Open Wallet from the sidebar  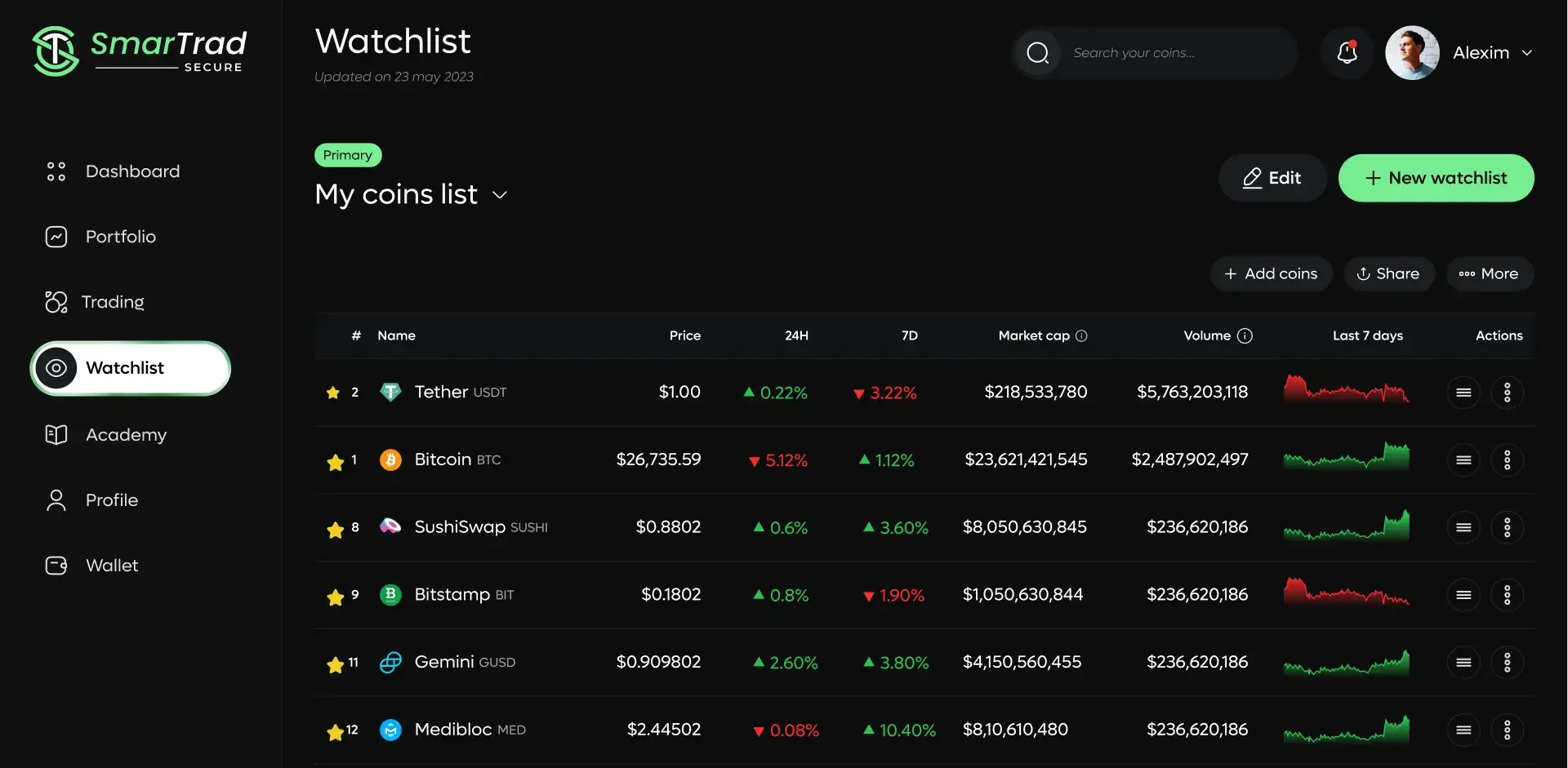click(x=92, y=566)
